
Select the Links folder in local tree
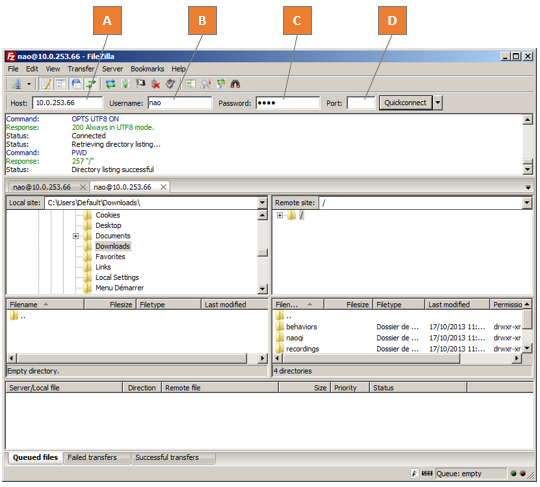(103, 267)
